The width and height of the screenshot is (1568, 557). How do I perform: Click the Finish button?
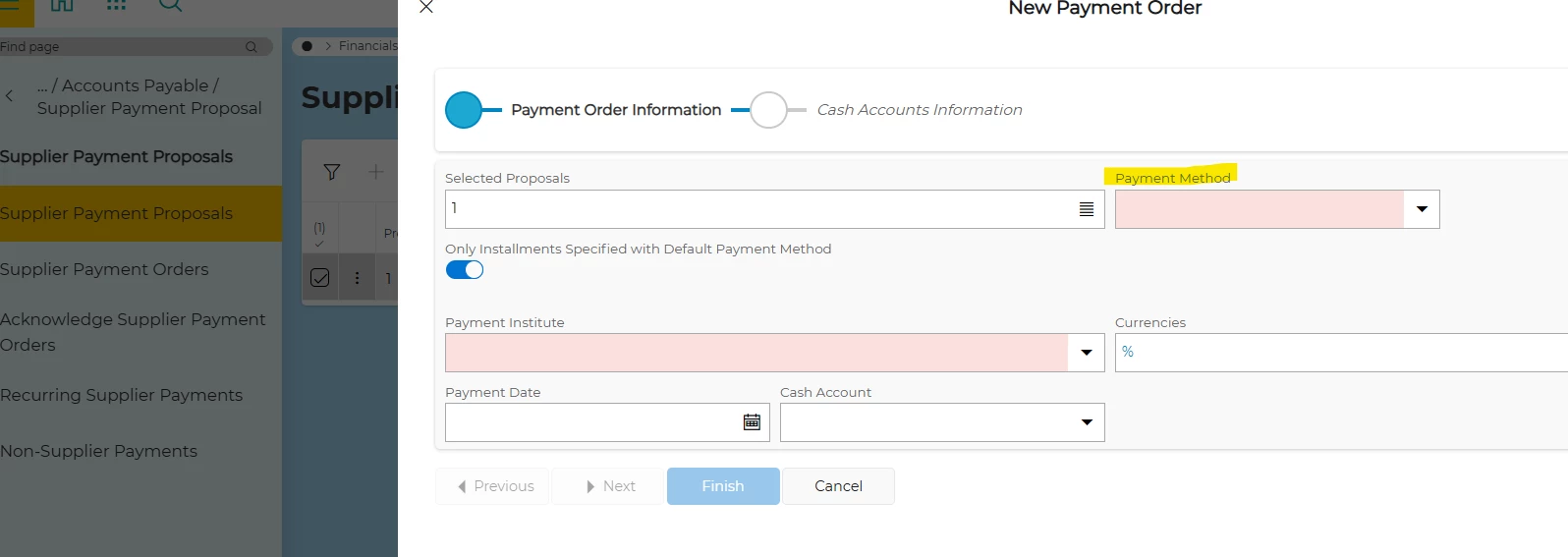tap(723, 486)
